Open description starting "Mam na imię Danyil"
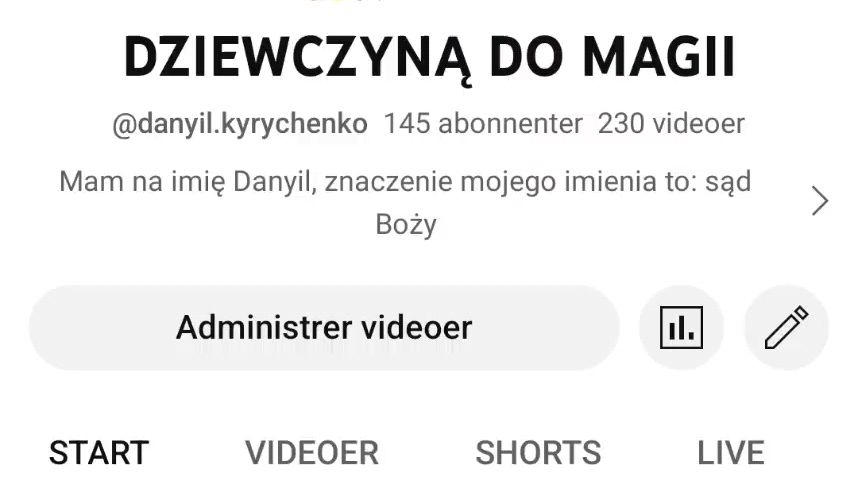 tap(405, 202)
